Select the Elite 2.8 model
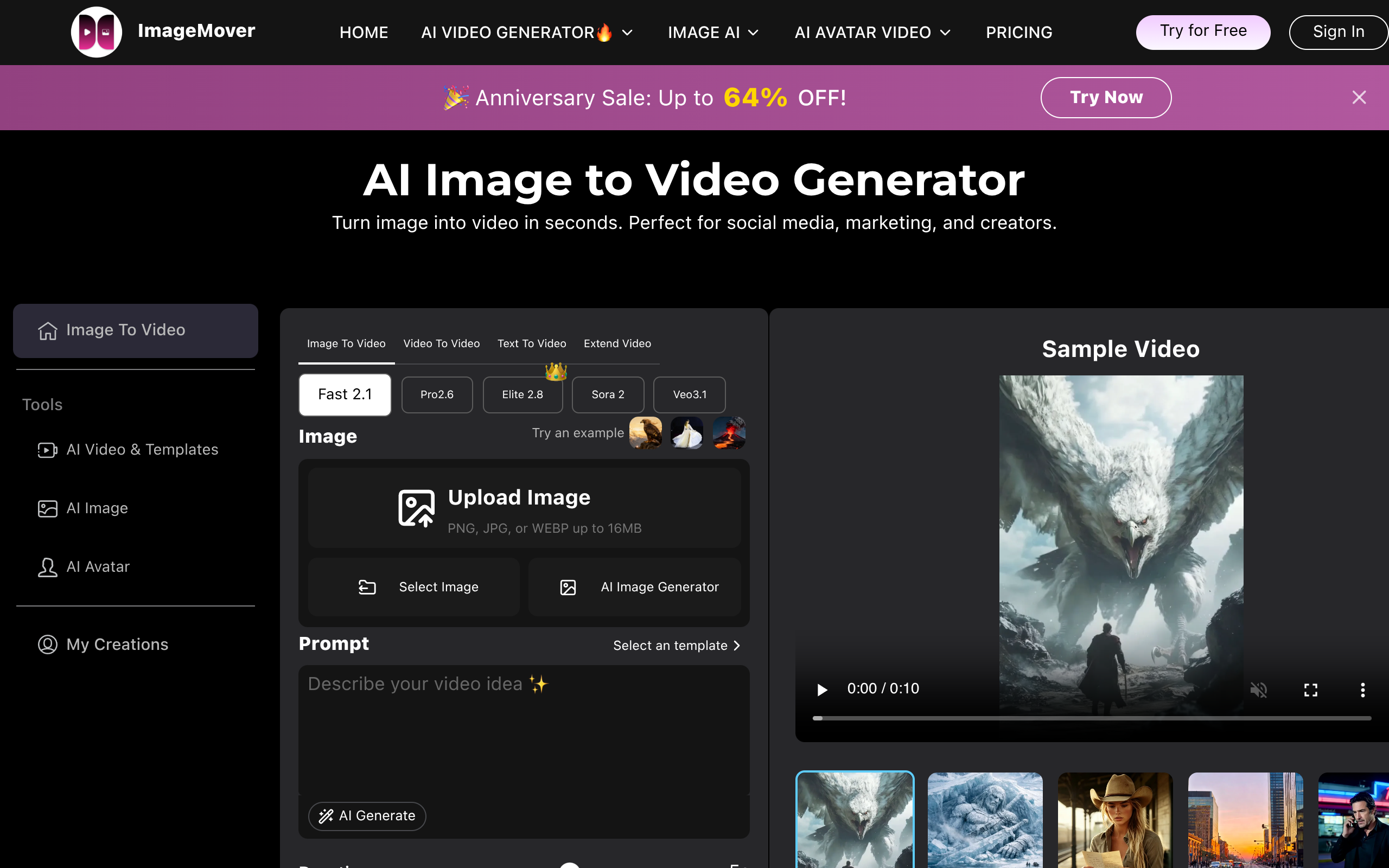 523,394
